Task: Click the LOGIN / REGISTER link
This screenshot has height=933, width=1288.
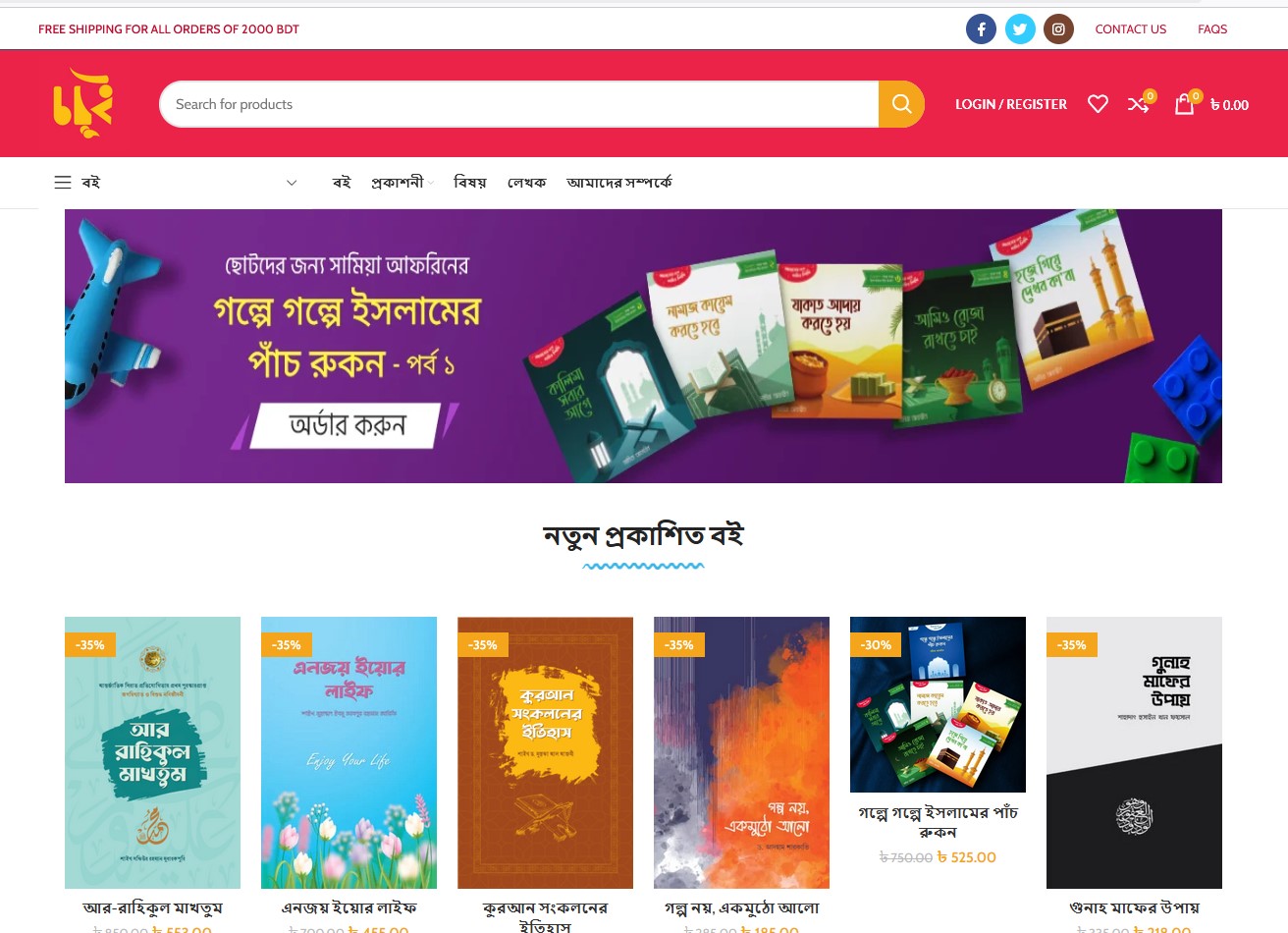Action: (x=1011, y=104)
